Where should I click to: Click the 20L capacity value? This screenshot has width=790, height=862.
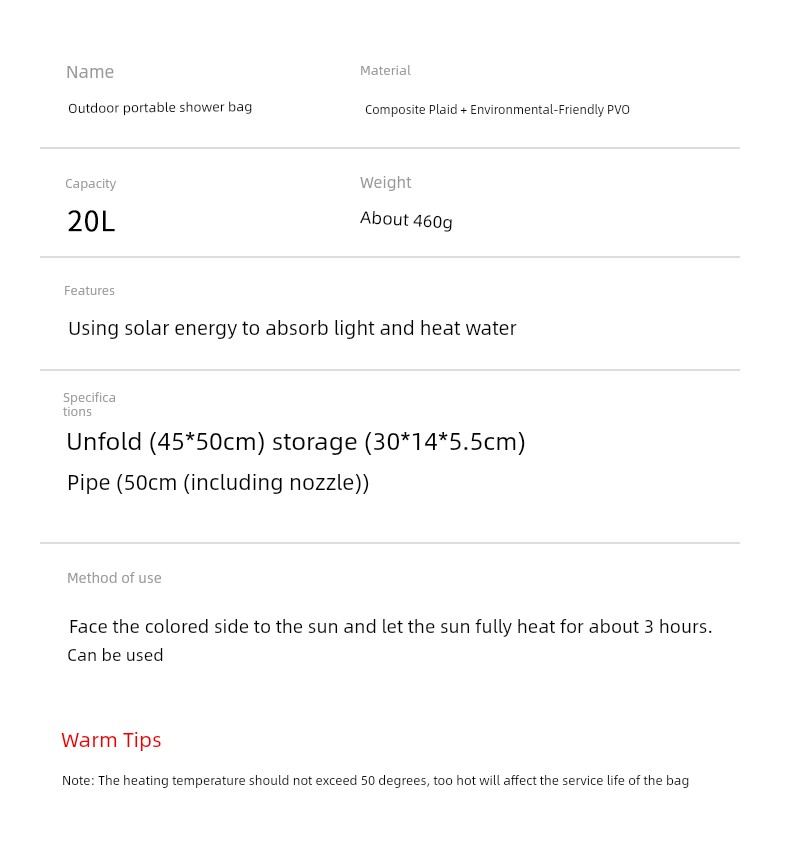point(91,222)
